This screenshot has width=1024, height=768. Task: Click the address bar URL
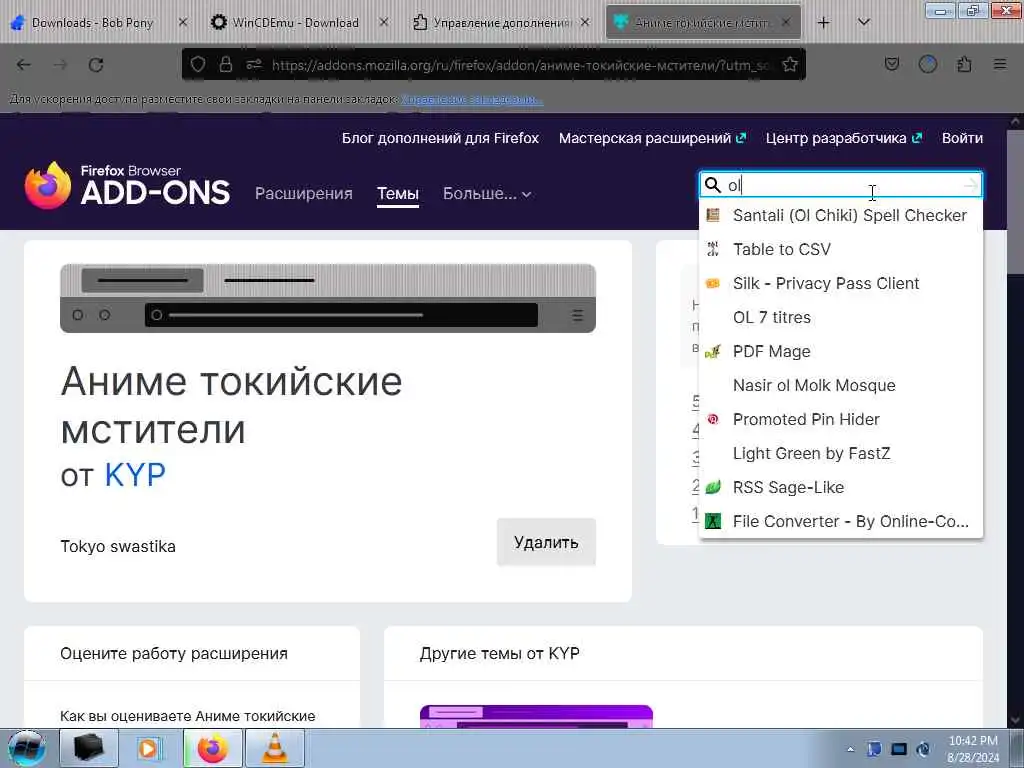520,65
